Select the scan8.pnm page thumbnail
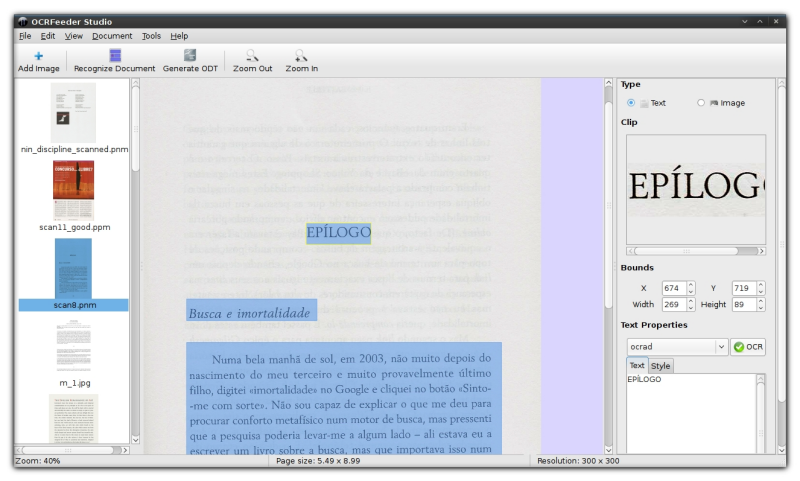Viewport: 800px width, 481px height. (73, 268)
